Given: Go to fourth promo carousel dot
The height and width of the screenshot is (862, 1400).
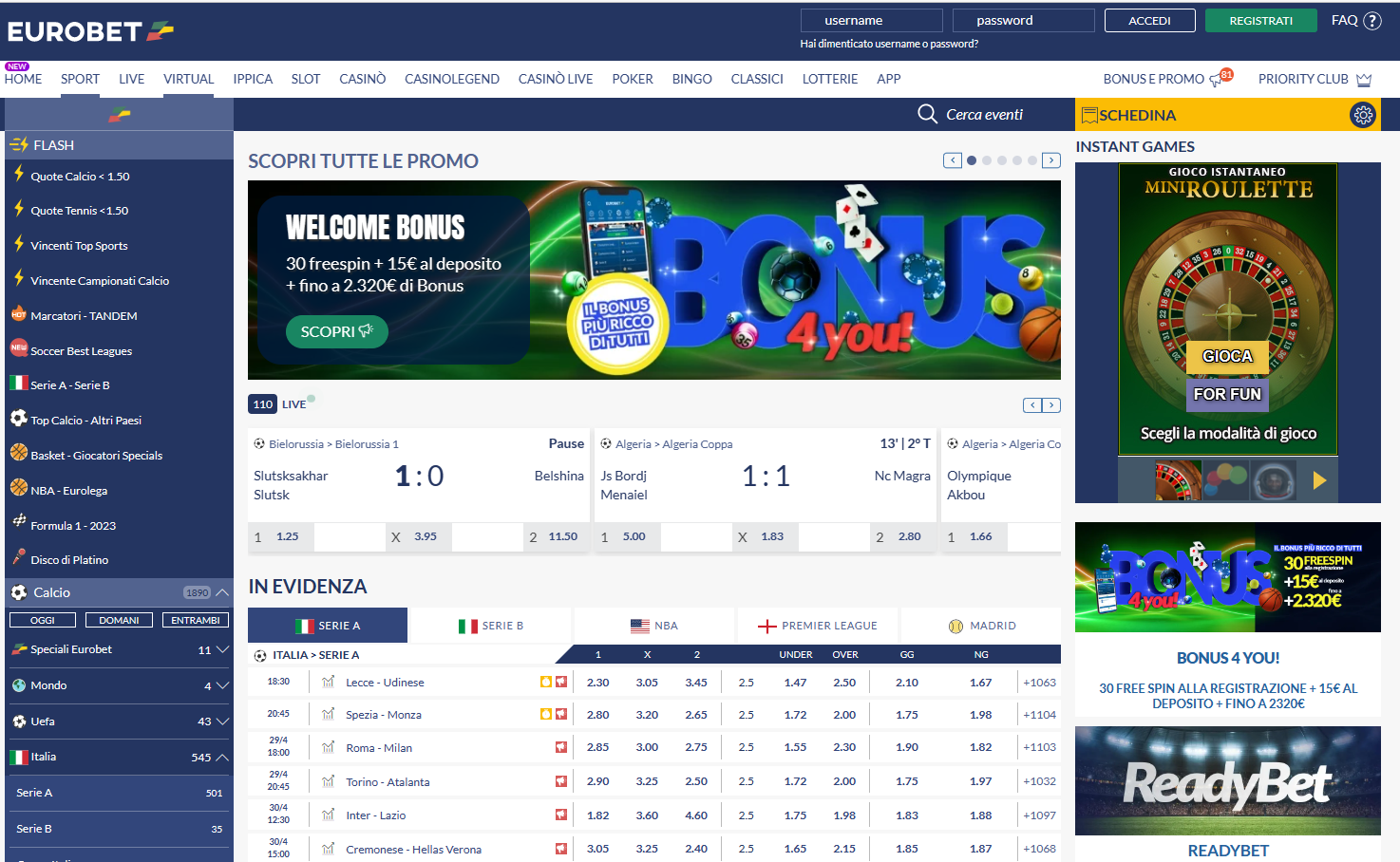Looking at the screenshot, I should 1017,160.
